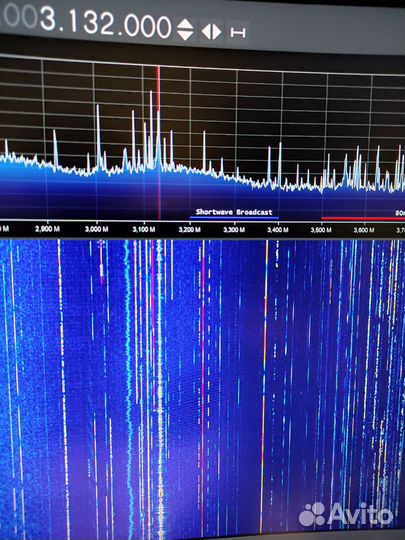The height and width of the screenshot is (540, 405).
Task: Click the red tuning marker in the spectrum
Action: click(158, 143)
